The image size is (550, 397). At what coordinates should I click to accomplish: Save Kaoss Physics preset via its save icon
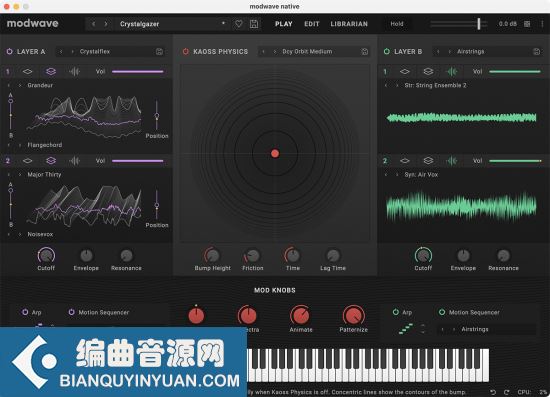[365, 52]
